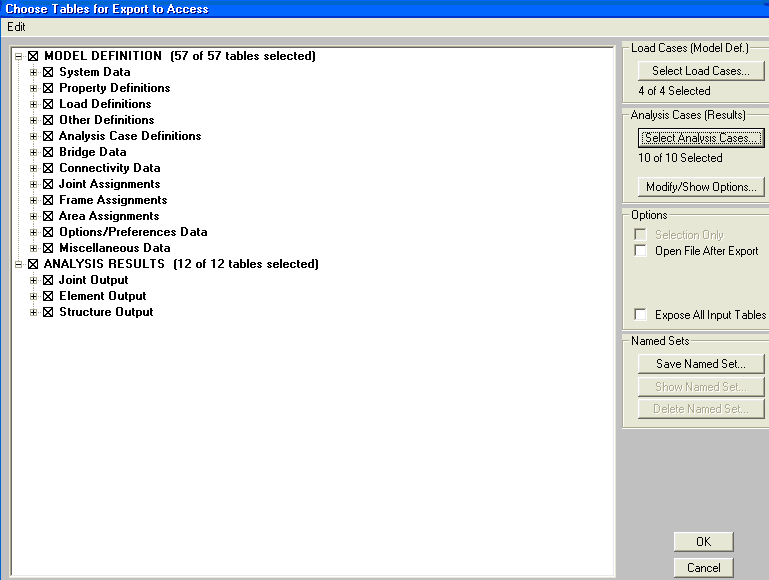Uncheck the Area Assignments checkbox

tap(48, 216)
